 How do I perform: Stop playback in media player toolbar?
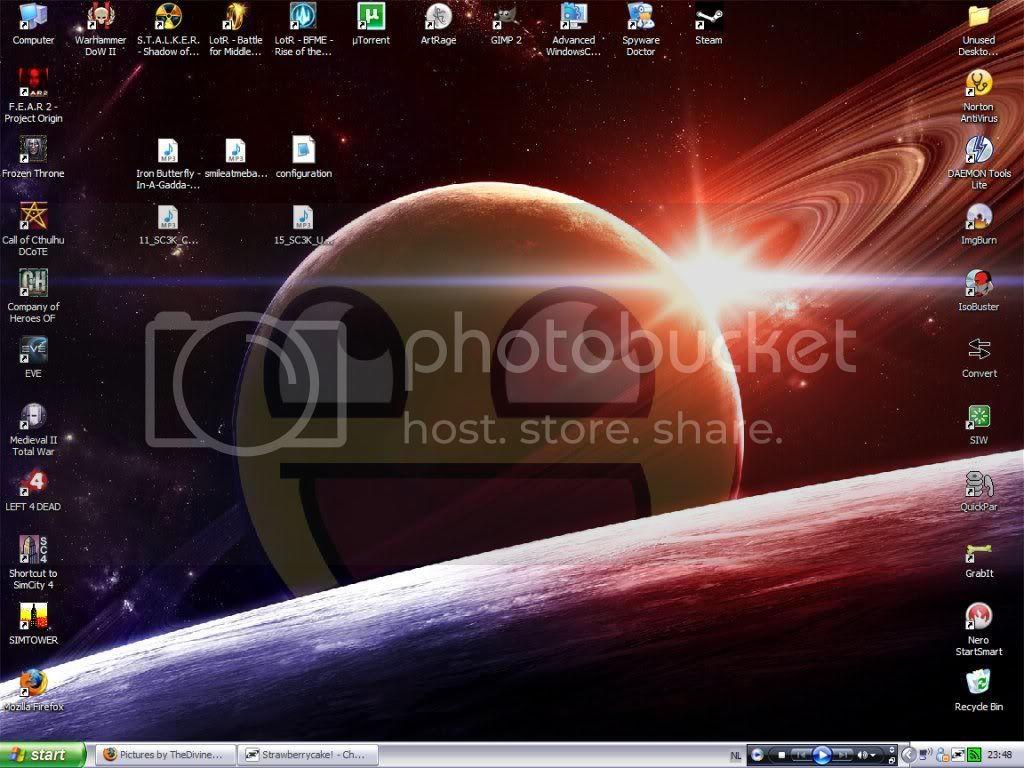(x=781, y=756)
